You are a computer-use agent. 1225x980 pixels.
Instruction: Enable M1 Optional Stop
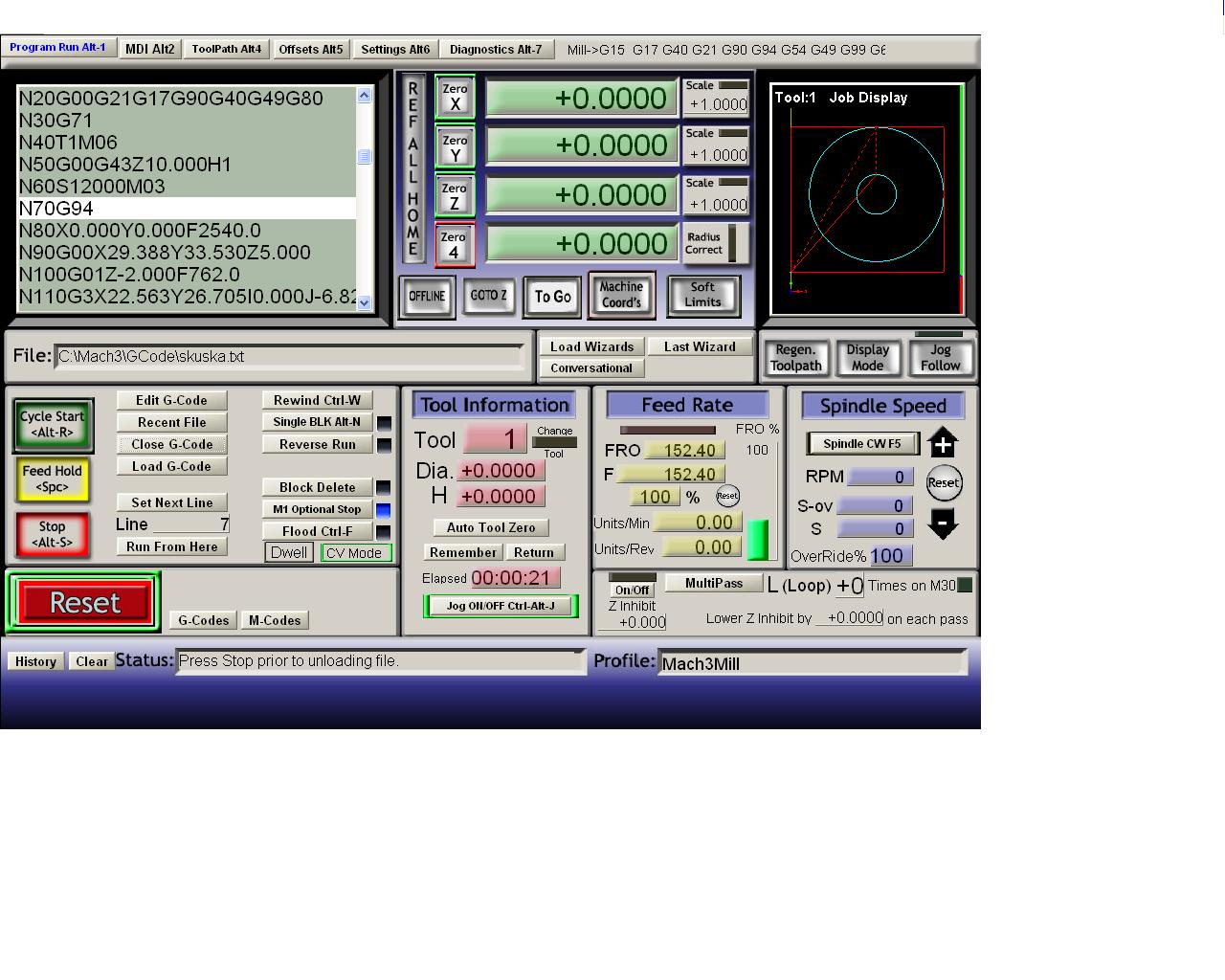pyautogui.click(x=317, y=510)
